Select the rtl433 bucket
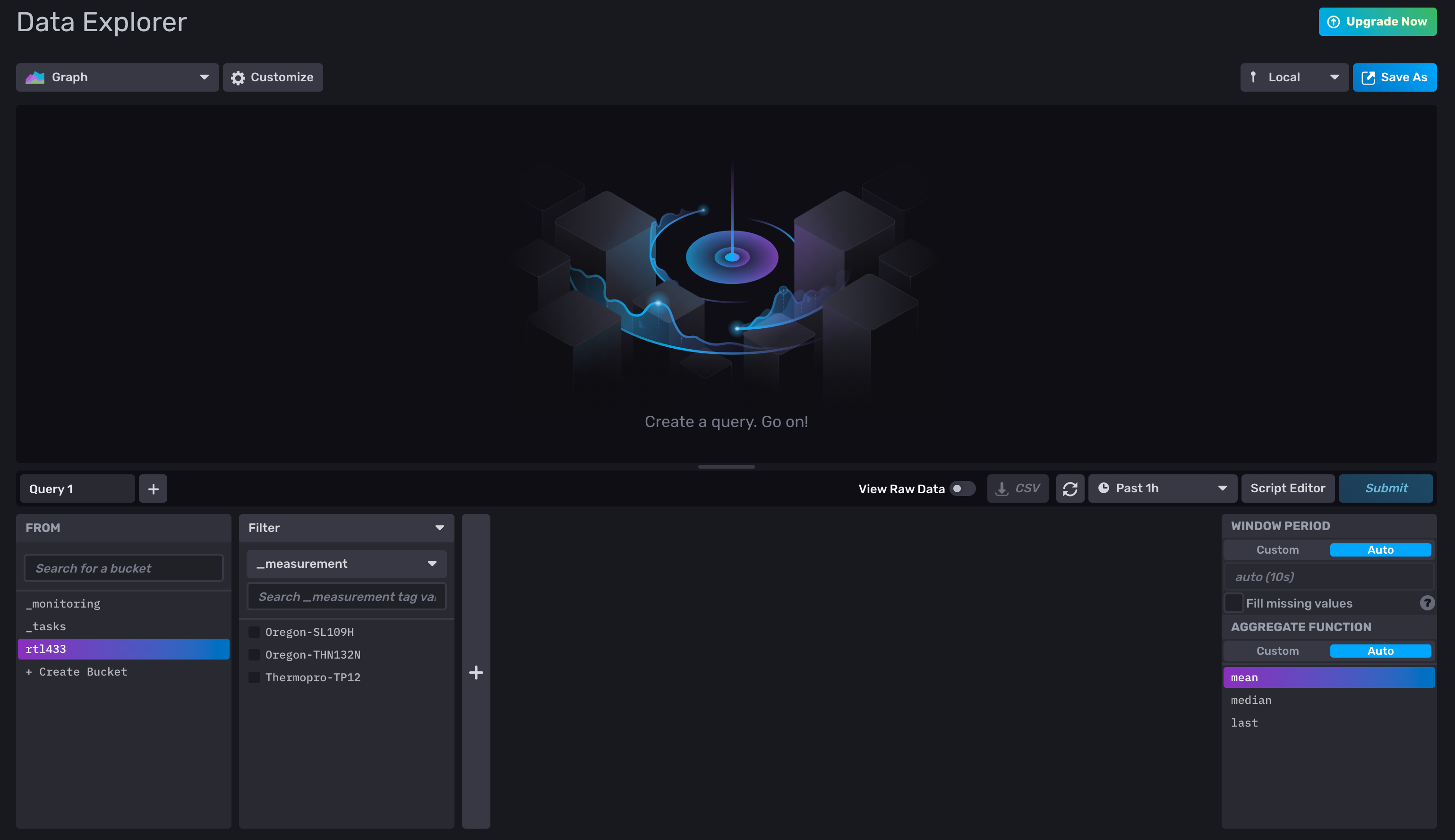Image resolution: width=1455 pixels, height=840 pixels. coord(123,649)
